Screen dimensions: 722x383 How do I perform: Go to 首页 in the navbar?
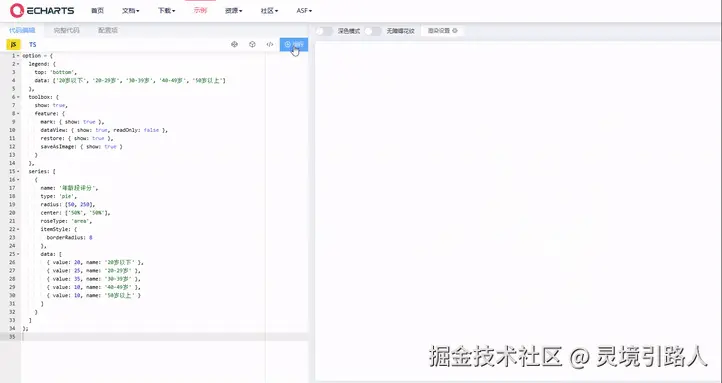pos(97,11)
